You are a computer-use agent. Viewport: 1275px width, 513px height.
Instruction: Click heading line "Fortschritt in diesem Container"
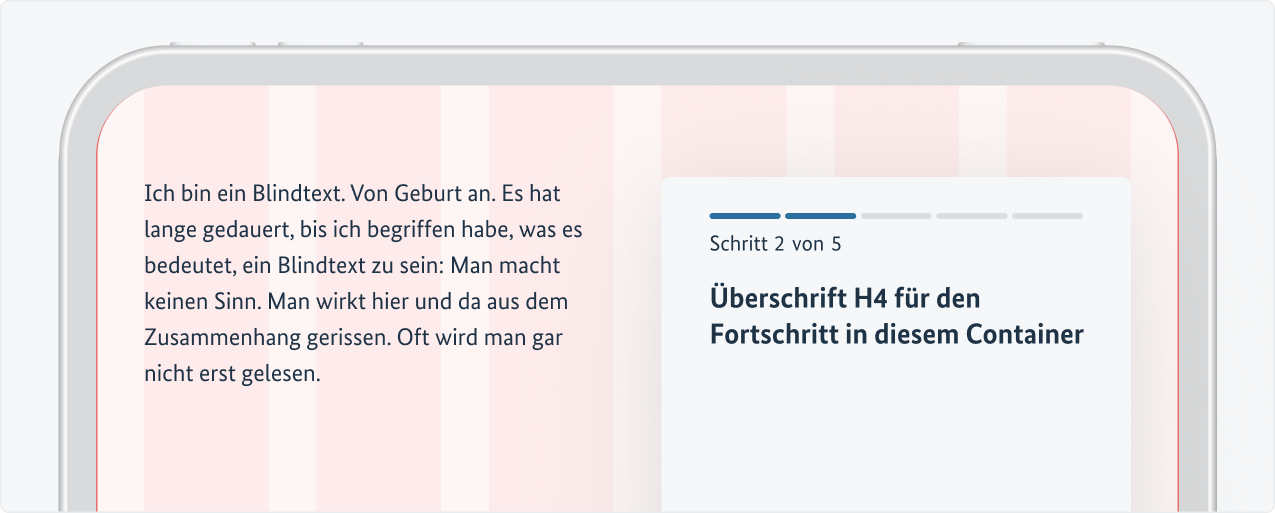[897, 335]
